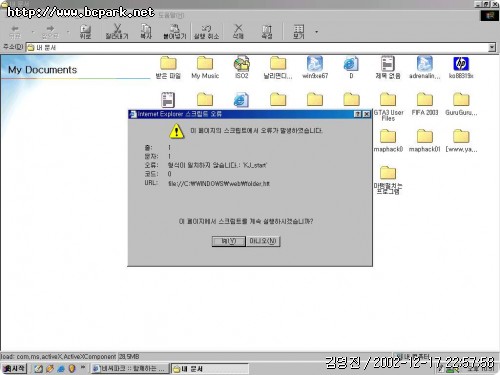
Task: Select the My Music folder
Action: point(205,67)
